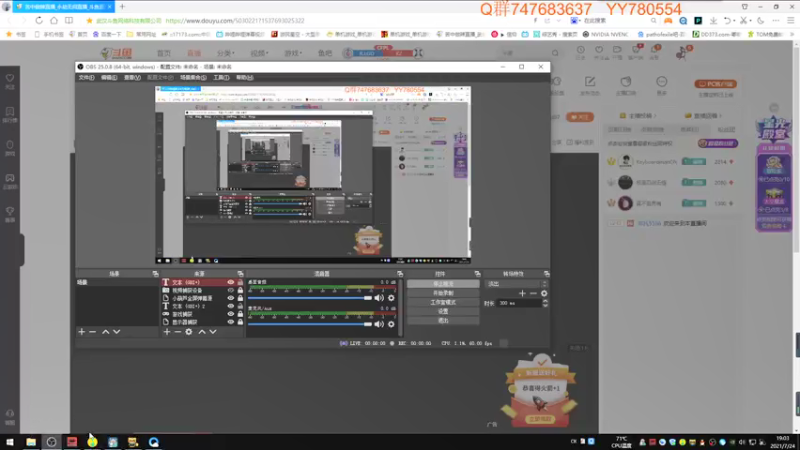This screenshot has height=450, width=800.
Task: Open OBS 设置 from the controls panel
Action: pos(443,311)
